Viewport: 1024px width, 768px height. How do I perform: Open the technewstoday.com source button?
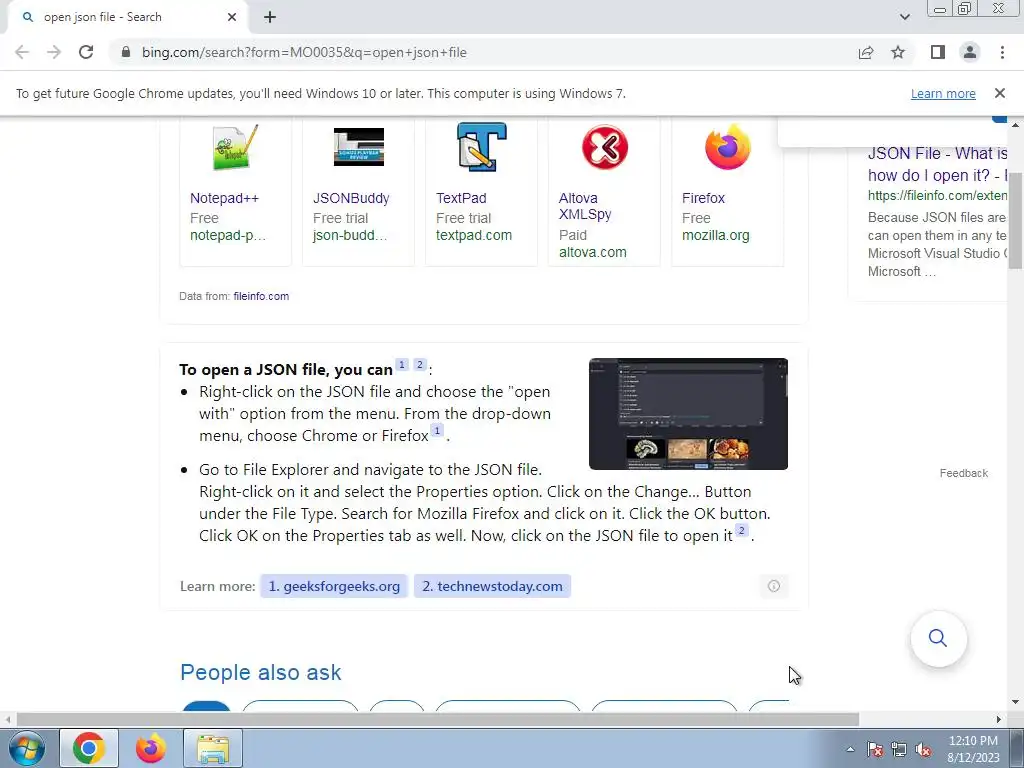pyautogui.click(x=492, y=586)
